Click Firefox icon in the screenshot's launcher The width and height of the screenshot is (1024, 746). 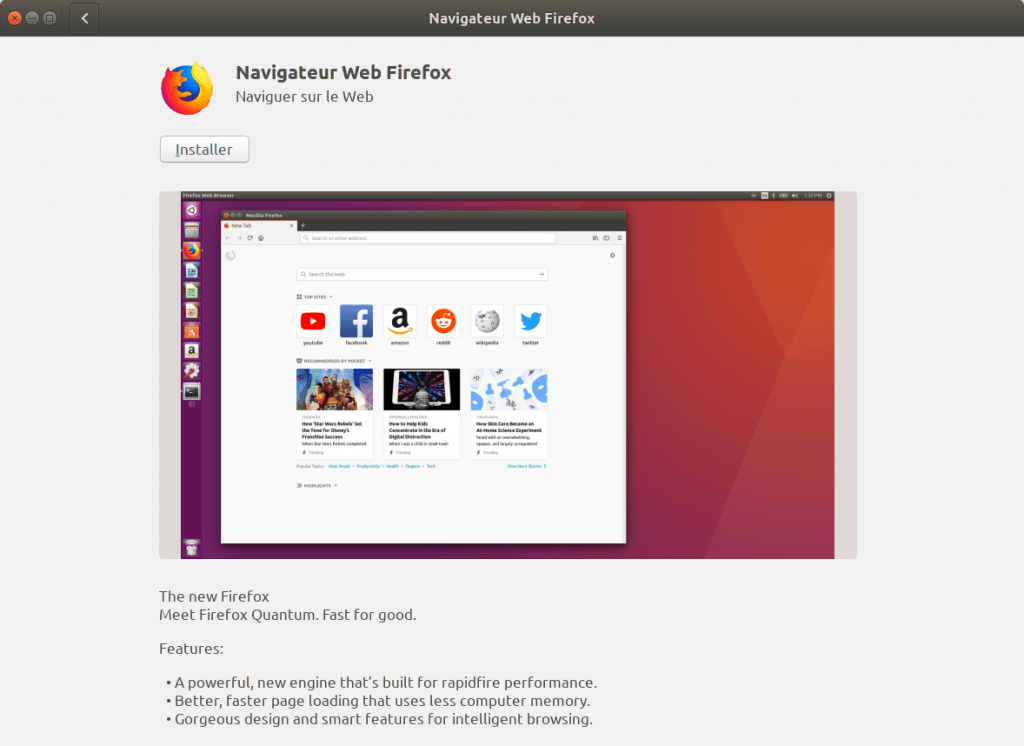191,250
